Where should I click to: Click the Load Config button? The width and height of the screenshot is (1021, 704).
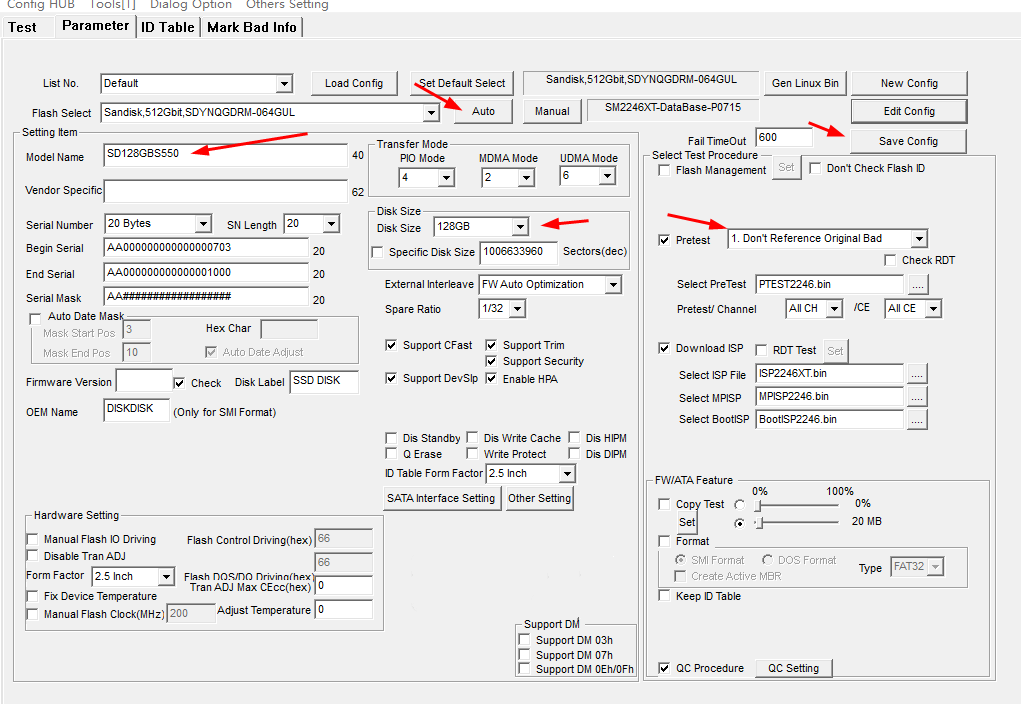click(354, 83)
